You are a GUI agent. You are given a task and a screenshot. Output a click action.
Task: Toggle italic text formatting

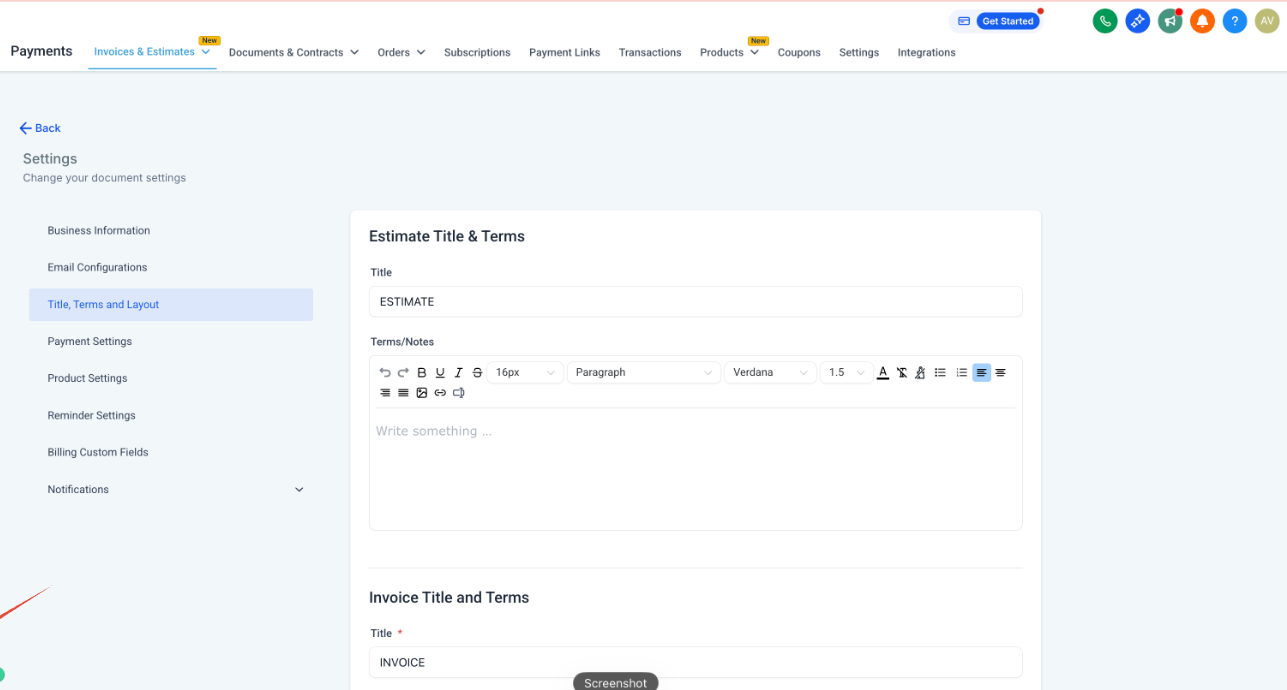click(x=459, y=372)
